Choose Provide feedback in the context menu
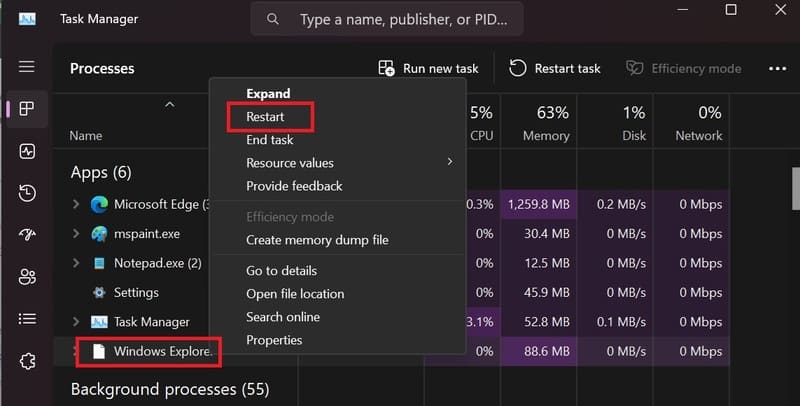Screen dimensions: 800x406 tap(294, 186)
